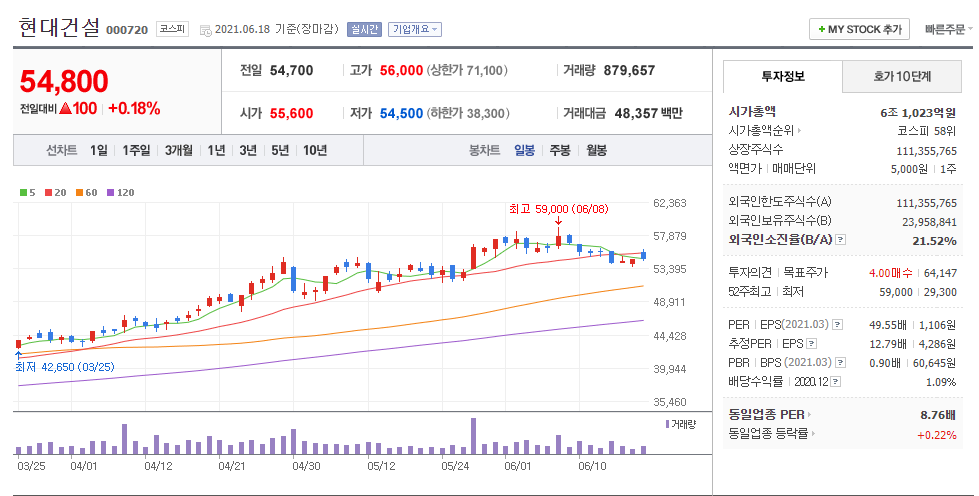Click the calendar icon beside the date
Image resolution: width=979 pixels, height=496 pixels.
205,30
